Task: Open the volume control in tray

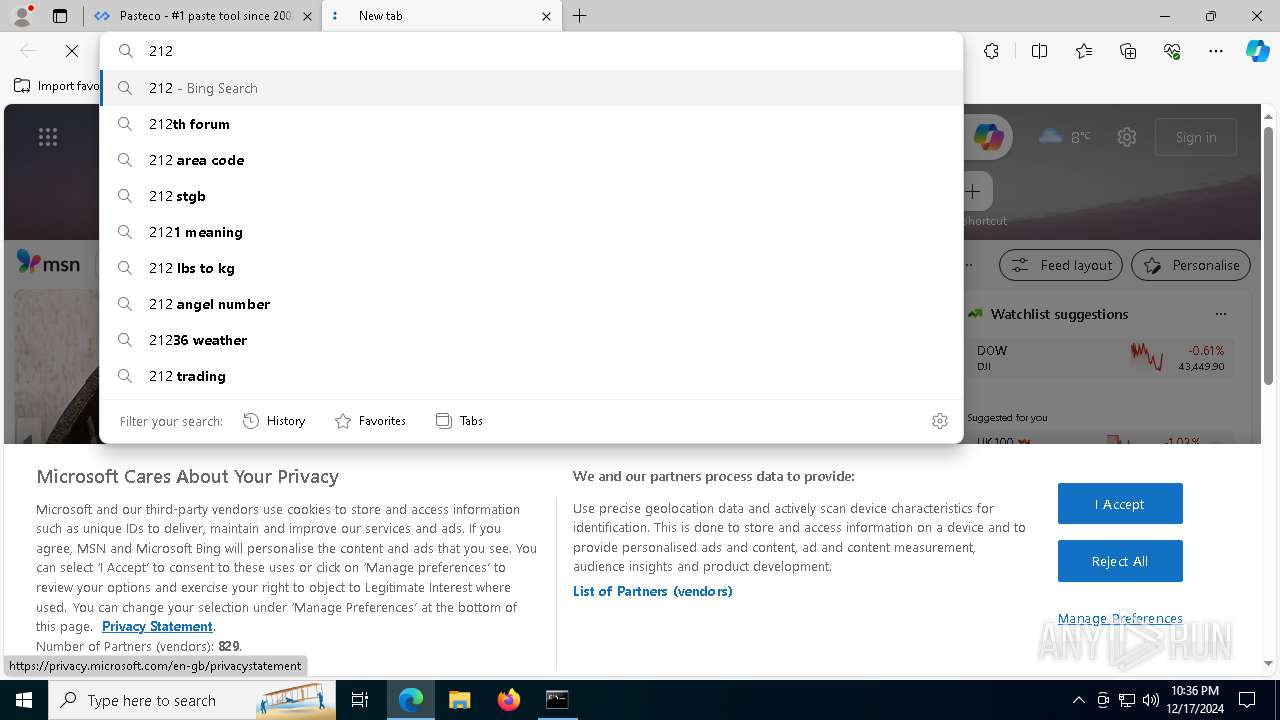Action: point(1150,700)
